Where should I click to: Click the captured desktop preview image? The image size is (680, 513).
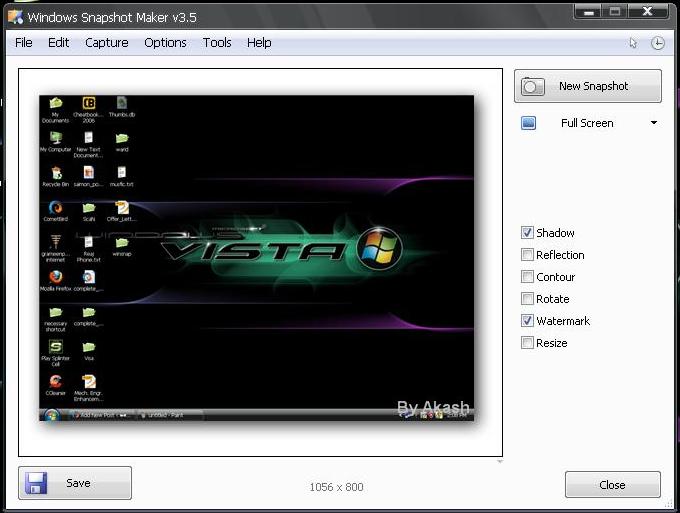(256, 258)
